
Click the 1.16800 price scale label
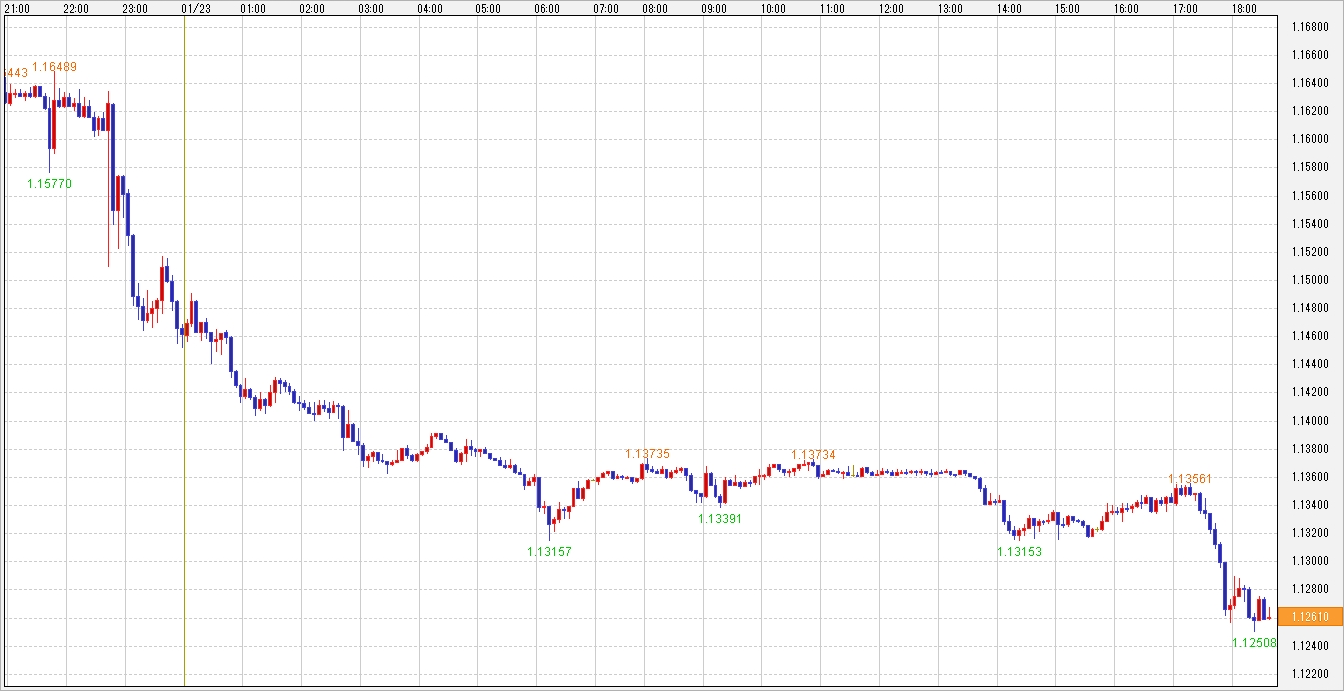click(1309, 27)
